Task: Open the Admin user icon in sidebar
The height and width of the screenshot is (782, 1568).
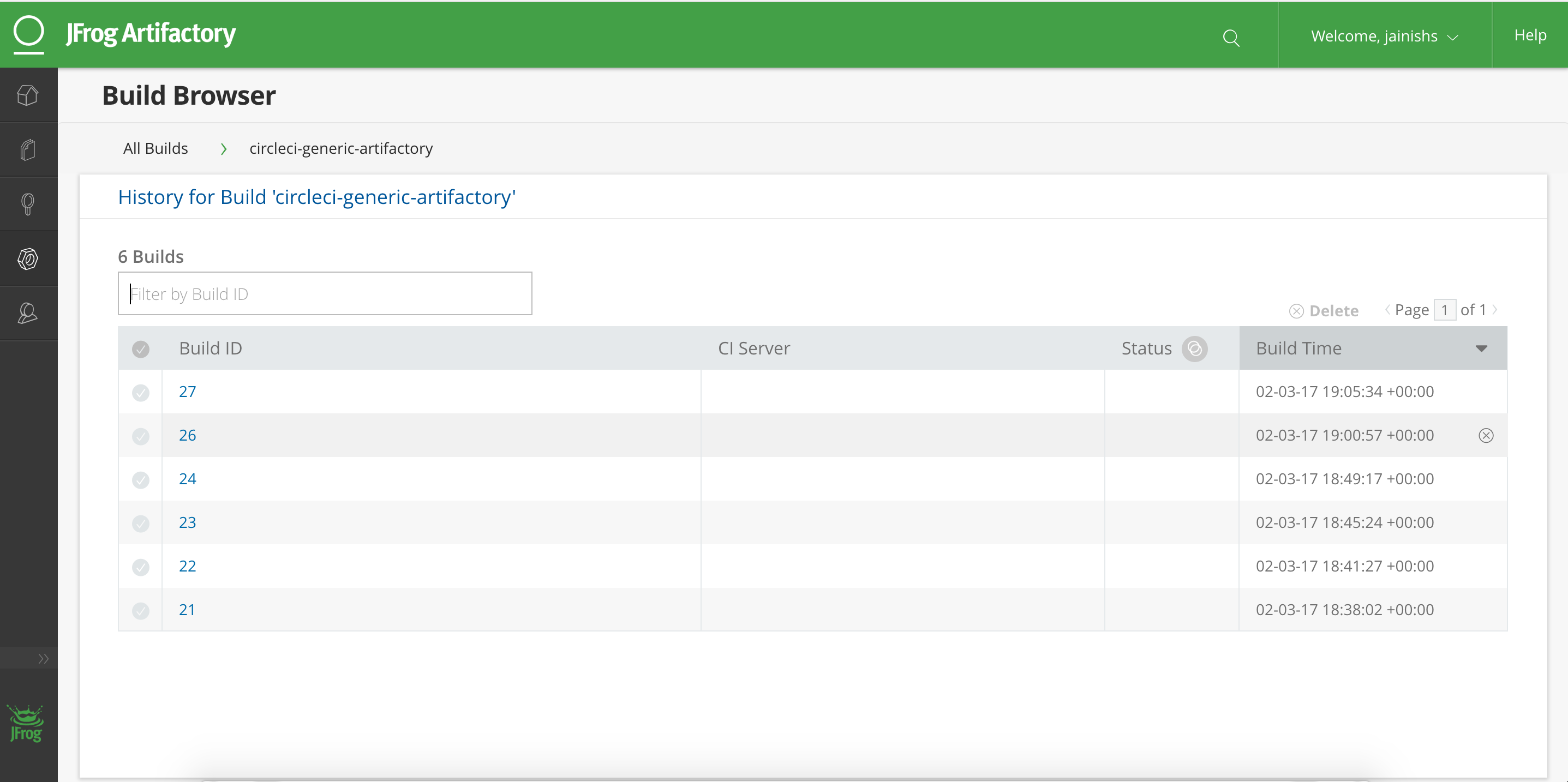Action: pyautogui.click(x=28, y=314)
